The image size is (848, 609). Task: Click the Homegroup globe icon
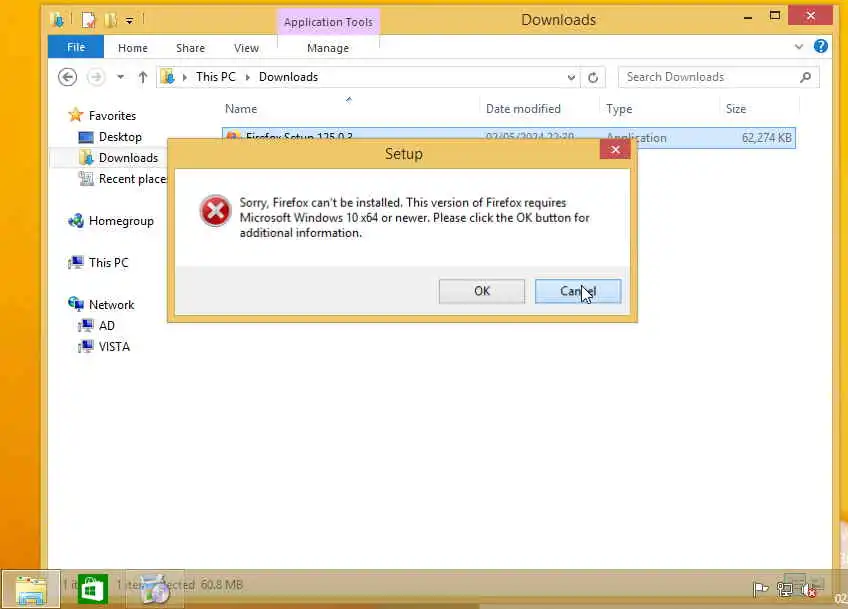click(x=76, y=221)
